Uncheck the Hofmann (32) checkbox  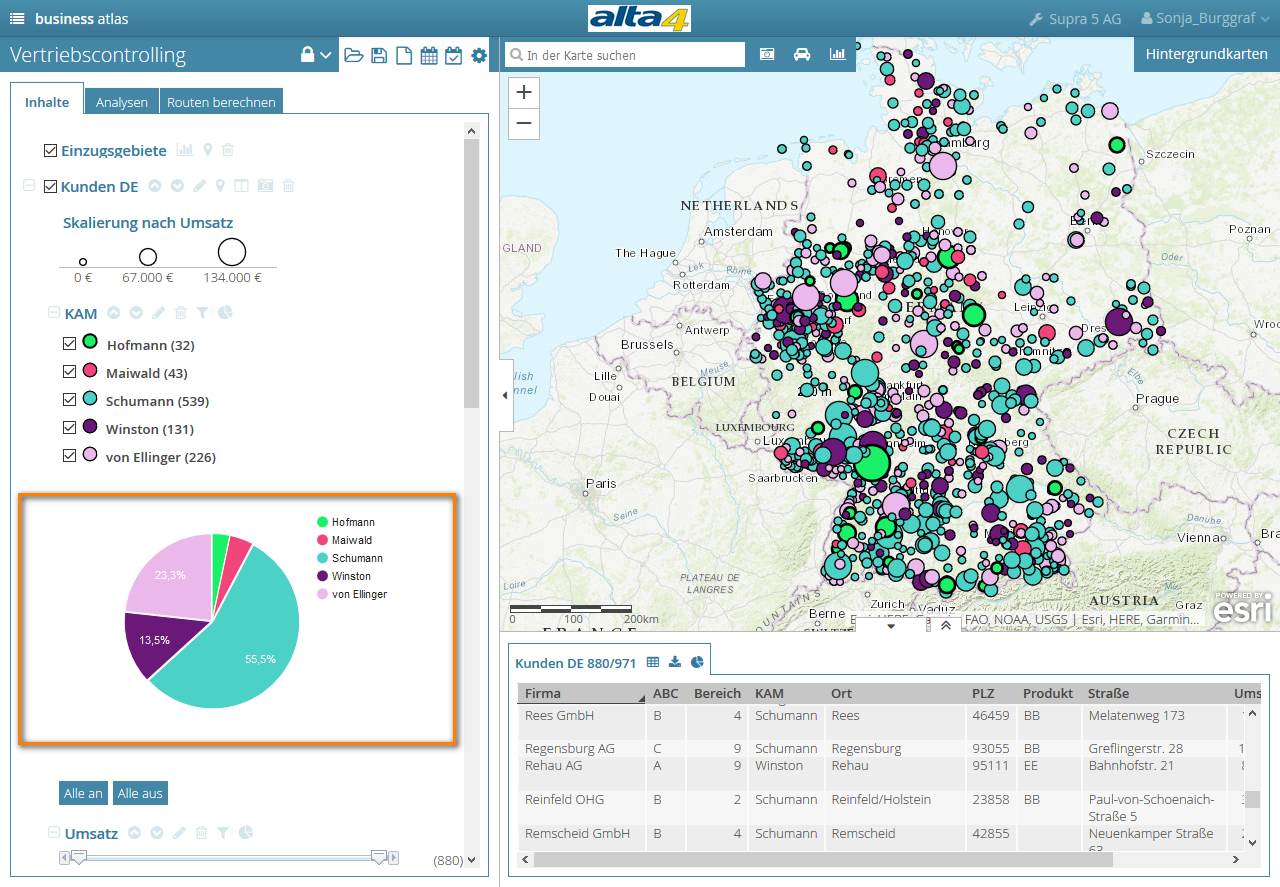tap(69, 343)
